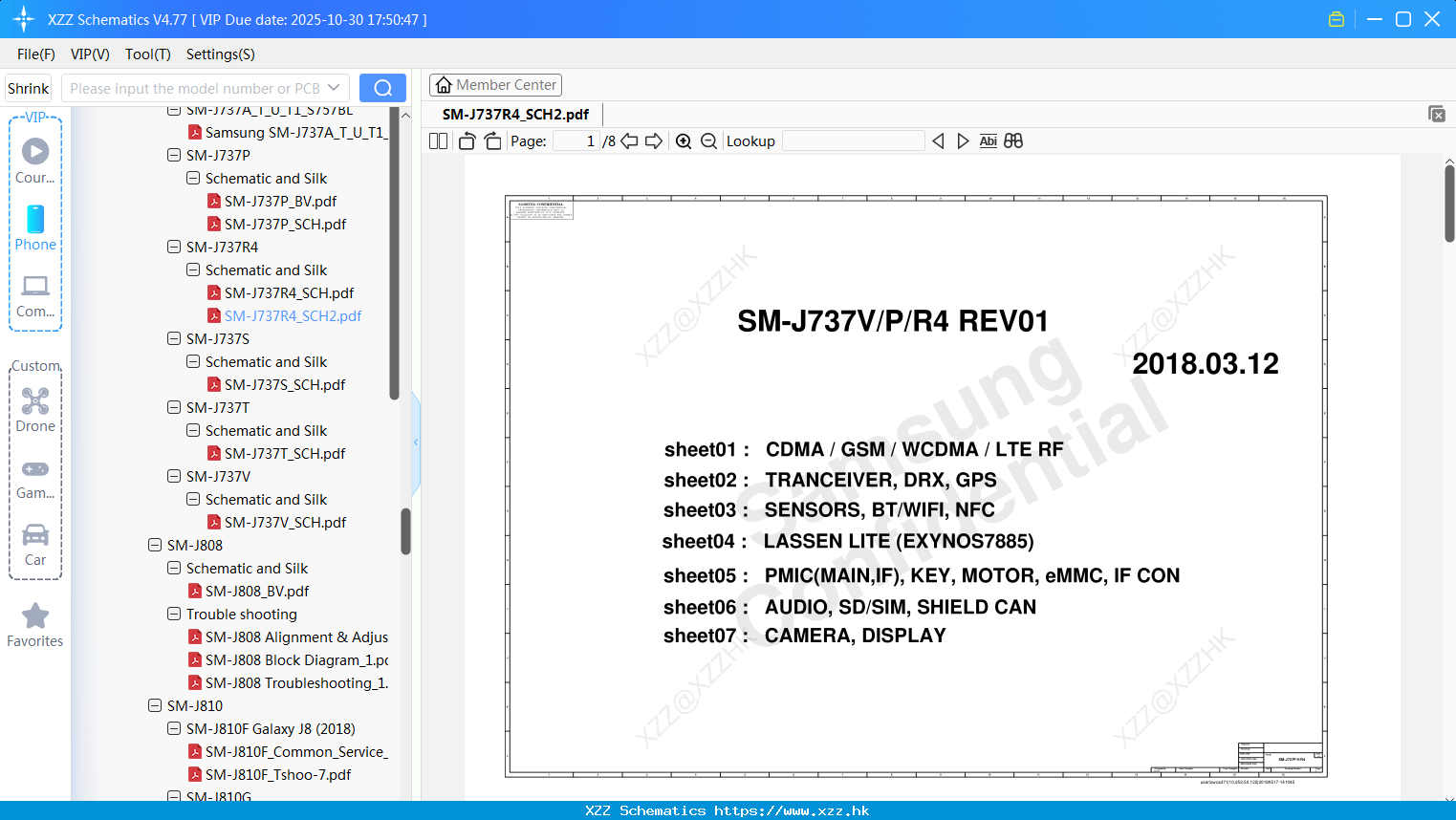The height and width of the screenshot is (820, 1456).
Task: Click the Shrink button
Action: click(28, 88)
